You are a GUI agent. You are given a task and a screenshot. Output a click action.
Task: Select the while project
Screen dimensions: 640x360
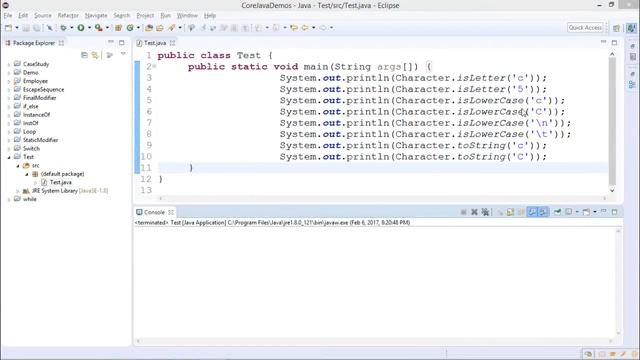[29, 199]
